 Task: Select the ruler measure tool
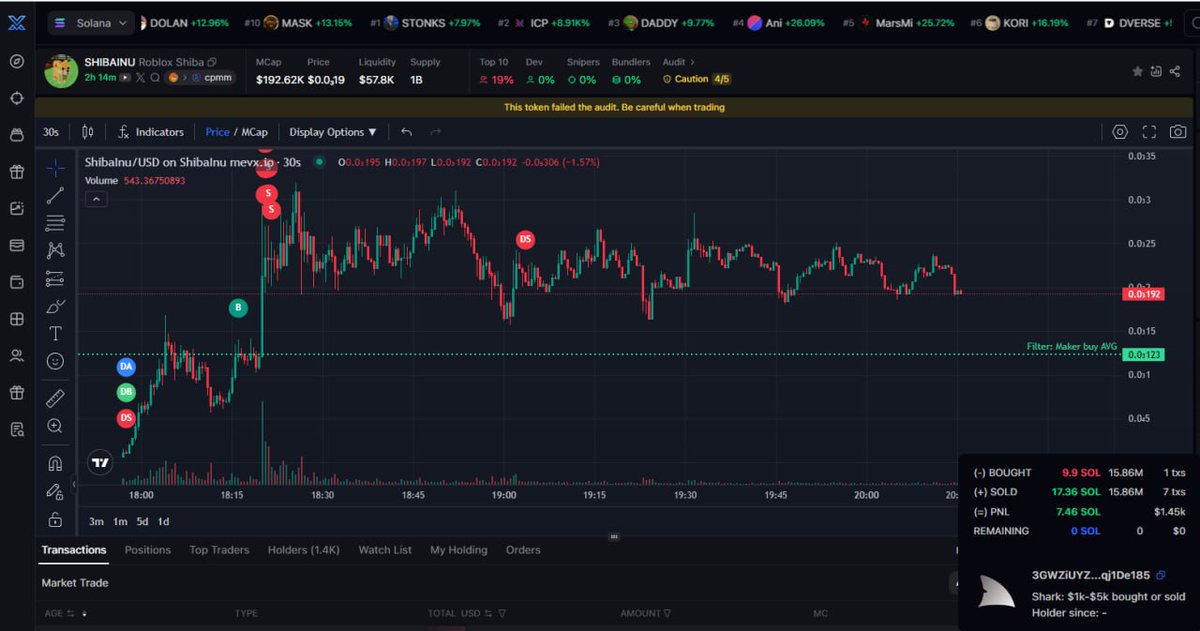56,398
